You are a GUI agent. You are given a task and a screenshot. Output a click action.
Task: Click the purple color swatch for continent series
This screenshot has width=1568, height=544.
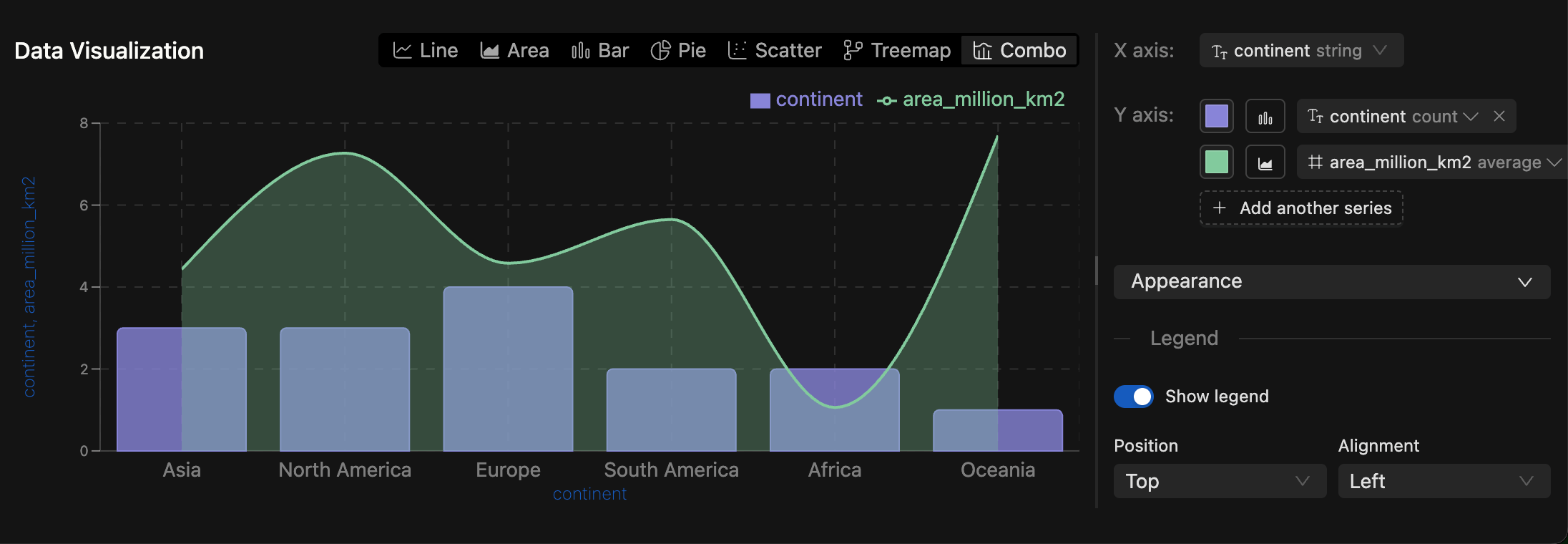[1217, 116]
